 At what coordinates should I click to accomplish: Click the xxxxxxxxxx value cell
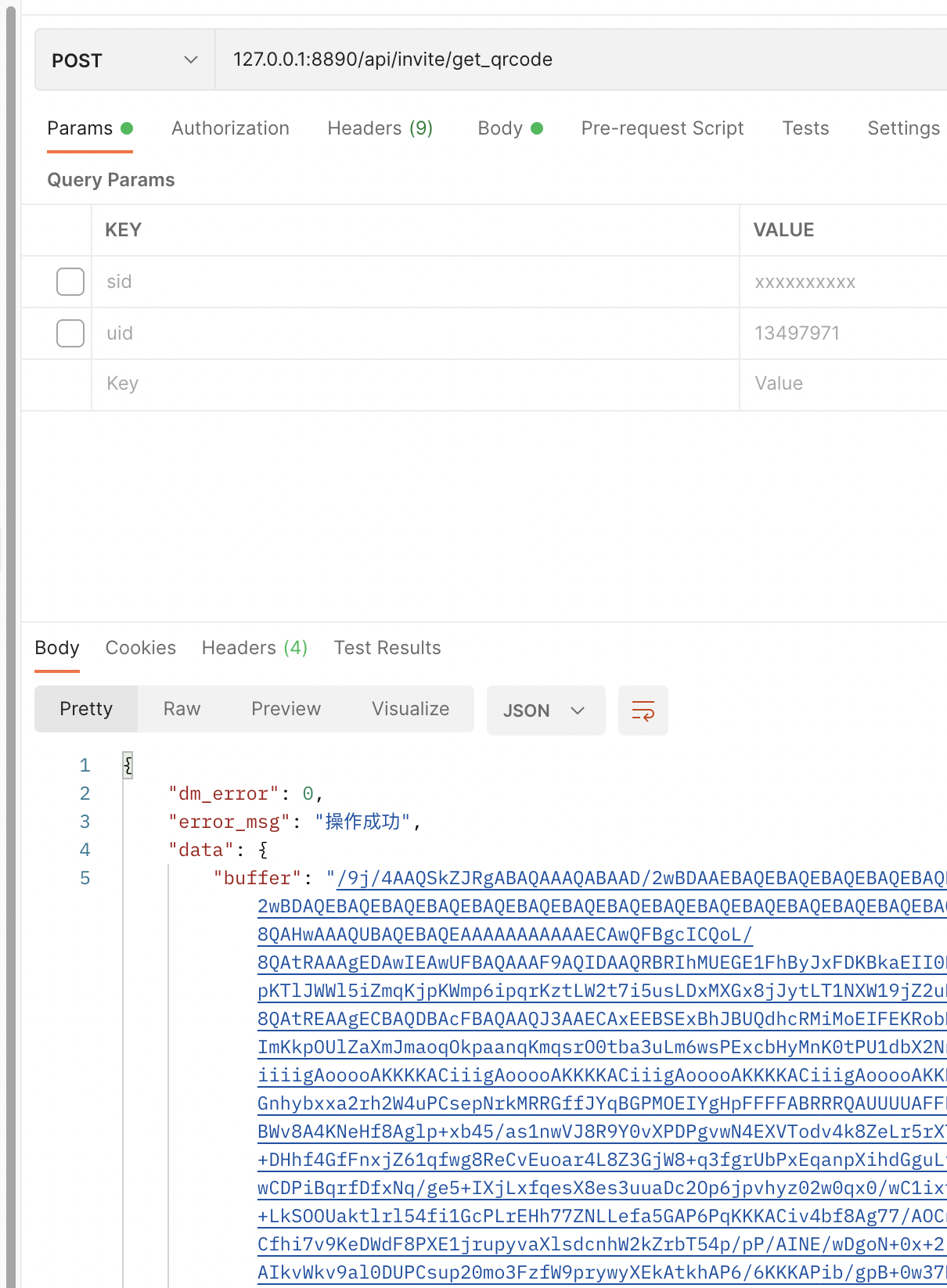[844, 282]
